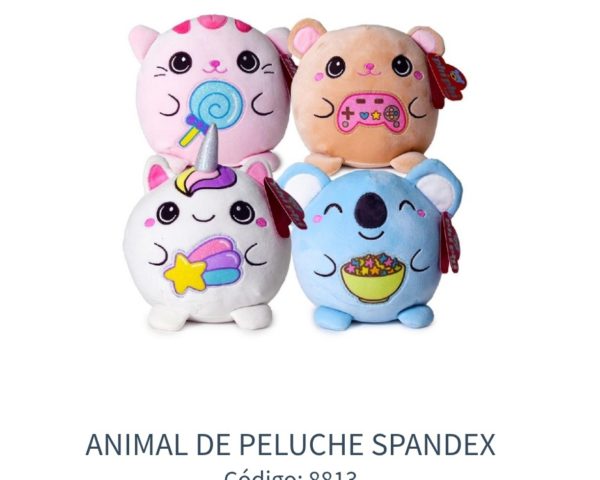The height and width of the screenshot is (480, 600).
Task: Click the red hang tag on koala
Action: click(x=450, y=243)
